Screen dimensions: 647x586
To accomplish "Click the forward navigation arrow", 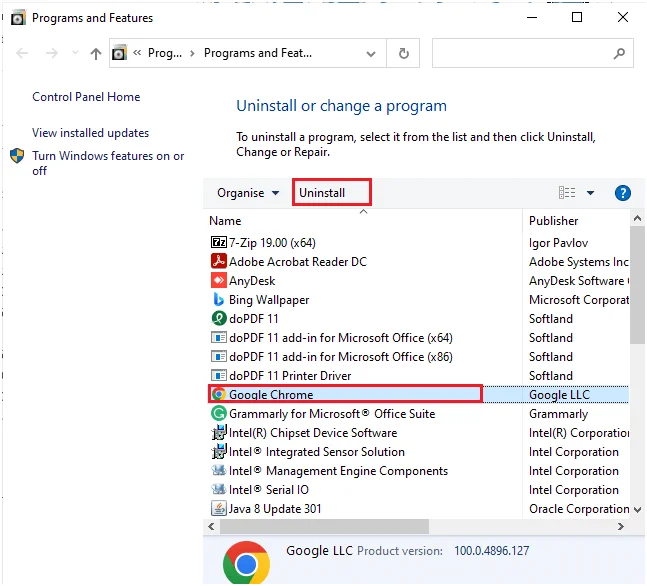I will [52, 53].
